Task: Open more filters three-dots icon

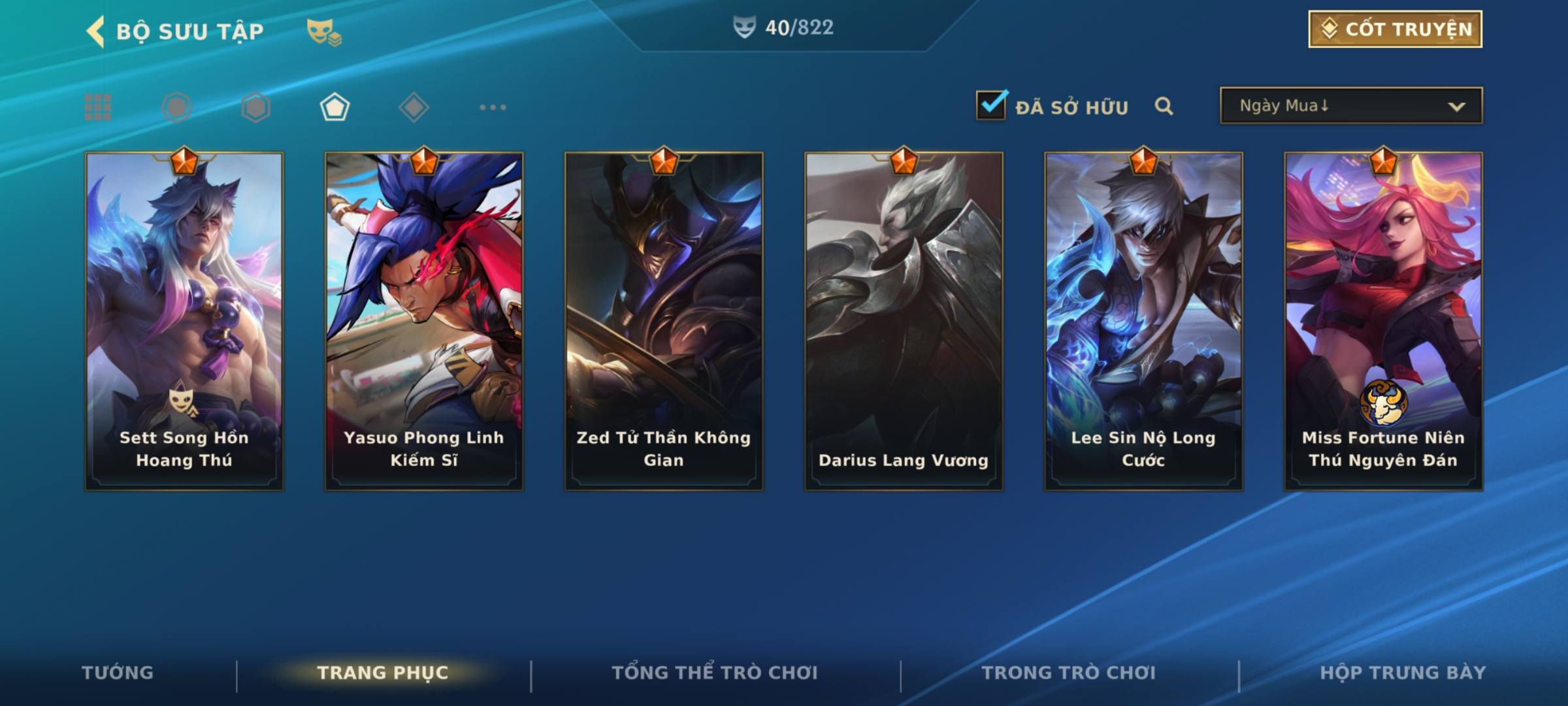Action: 493,107
